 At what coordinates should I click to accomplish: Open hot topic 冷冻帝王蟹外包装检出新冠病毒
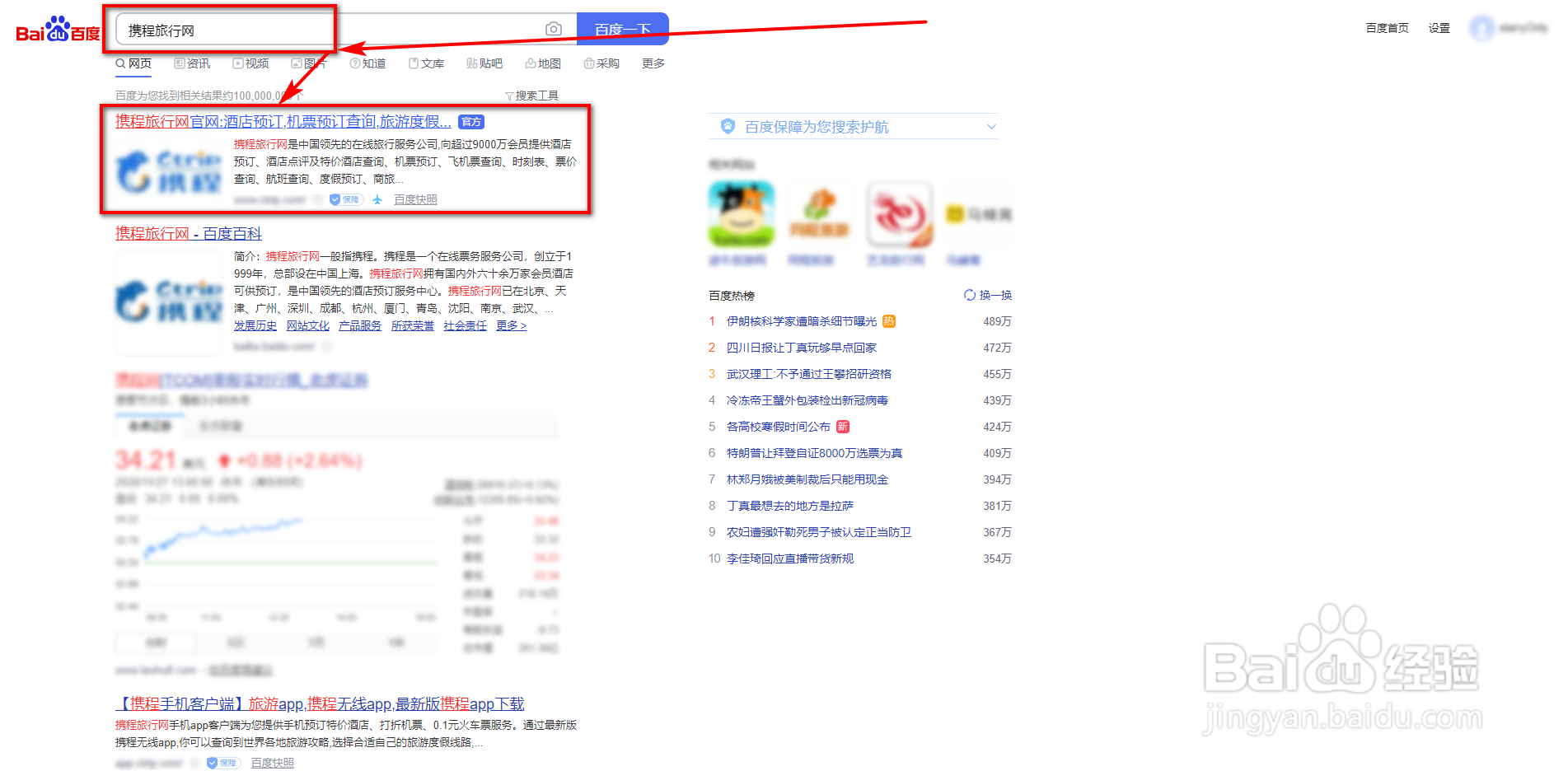coord(807,400)
